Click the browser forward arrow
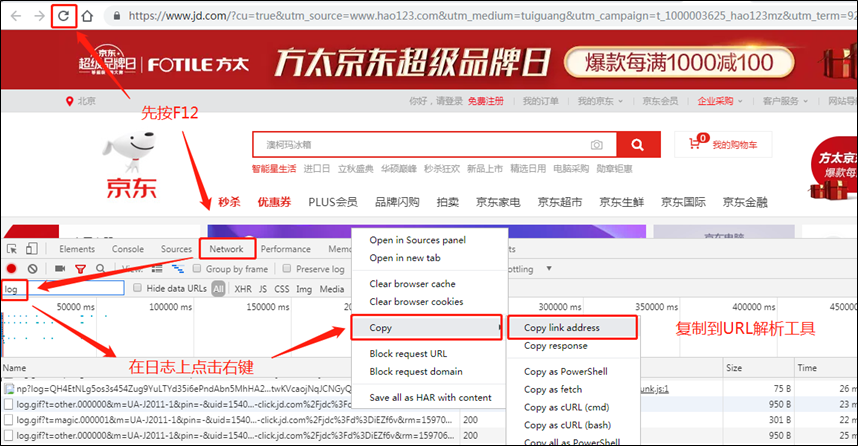This screenshot has width=858, height=446. 39,16
